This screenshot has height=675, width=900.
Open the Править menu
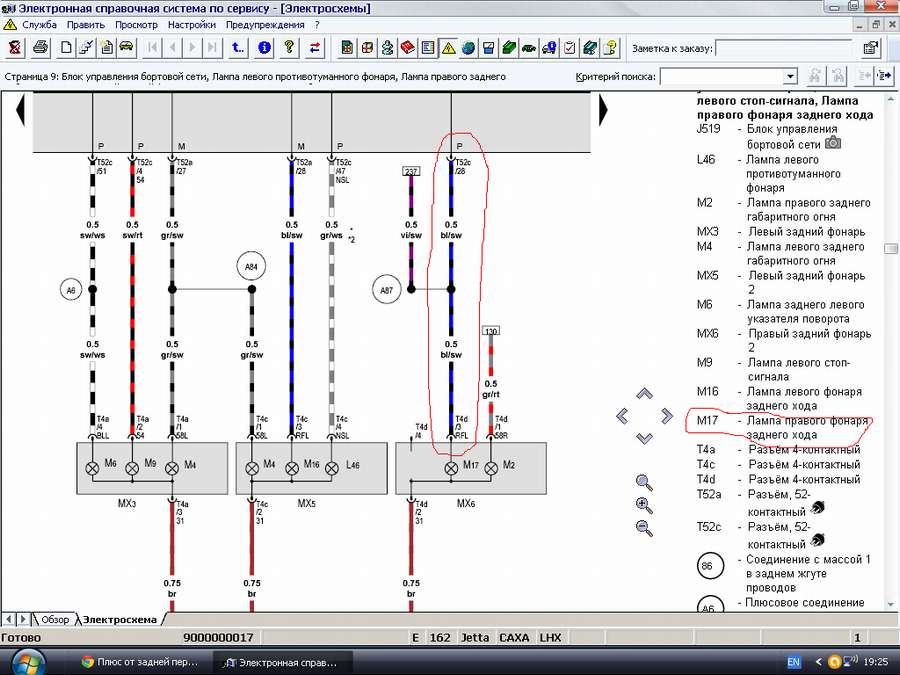86,25
